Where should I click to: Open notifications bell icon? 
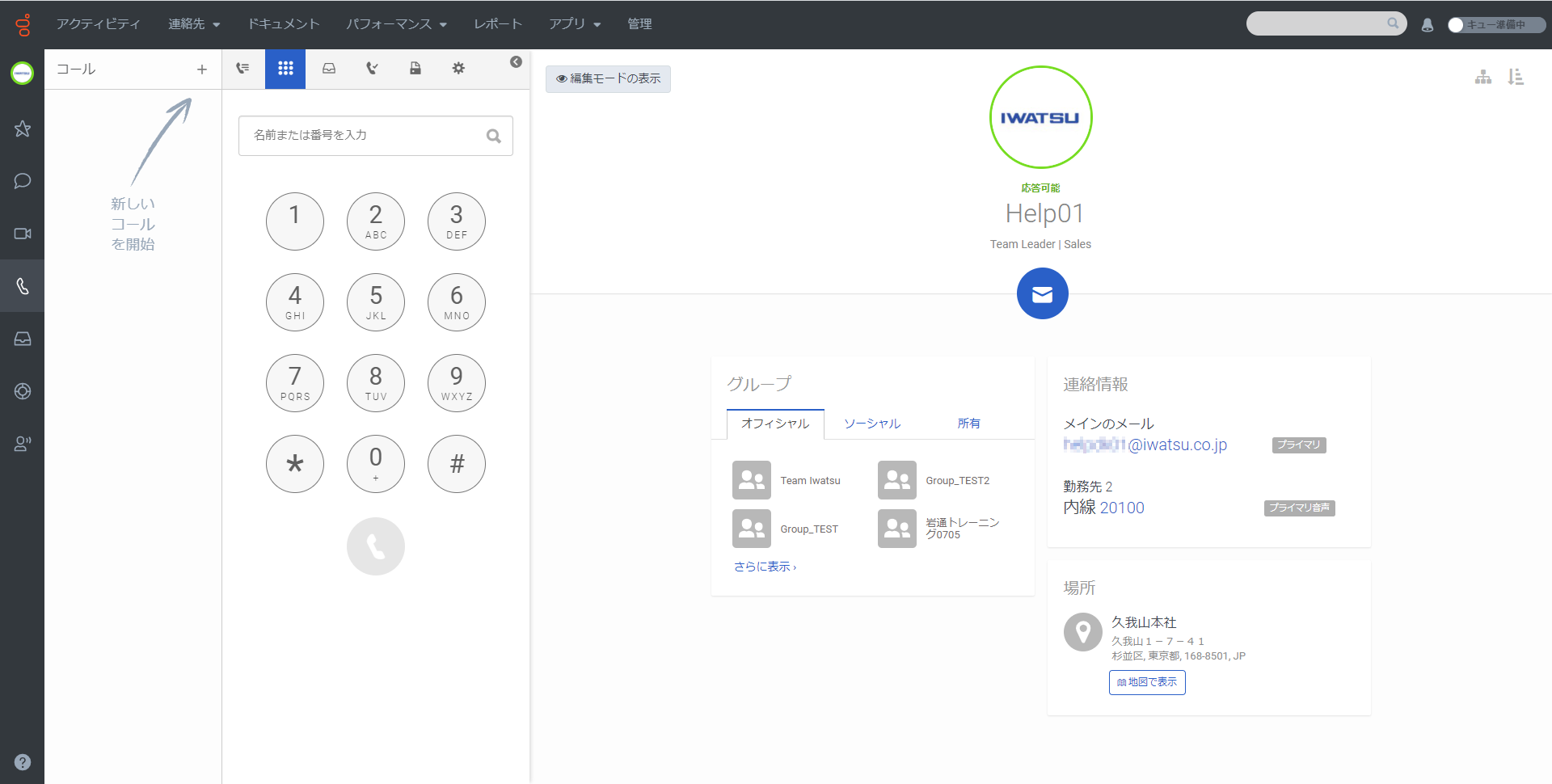(x=1428, y=25)
